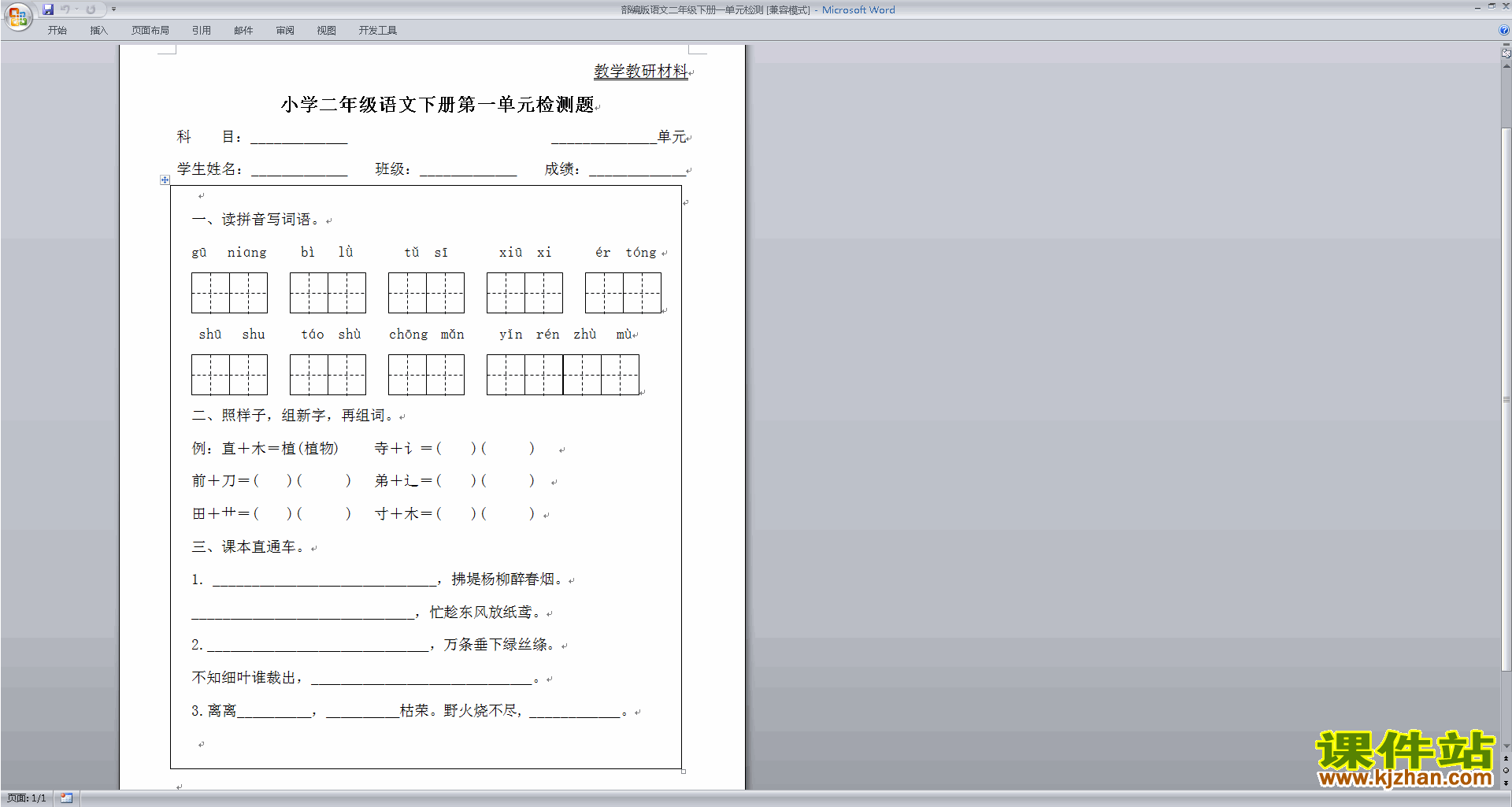Click text 忙趁东风放纸鸢。
Image resolution: width=1512 pixels, height=807 pixels.
[x=484, y=613]
